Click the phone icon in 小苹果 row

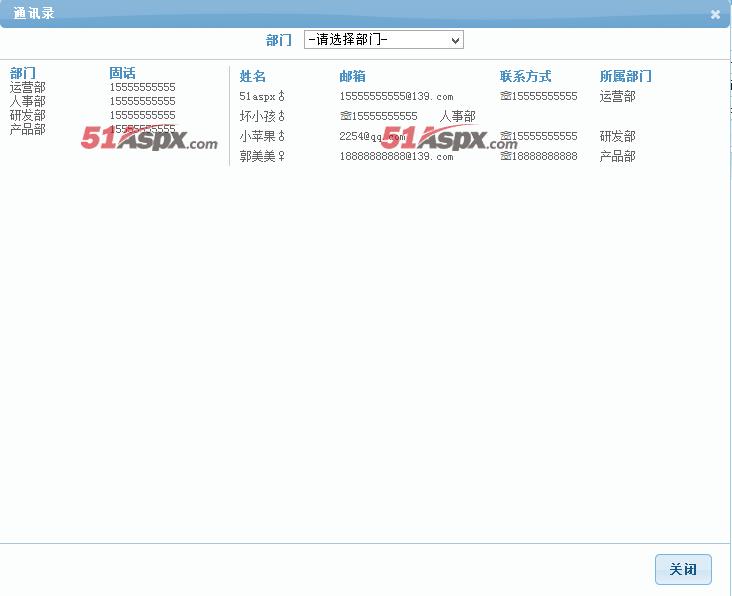point(505,136)
